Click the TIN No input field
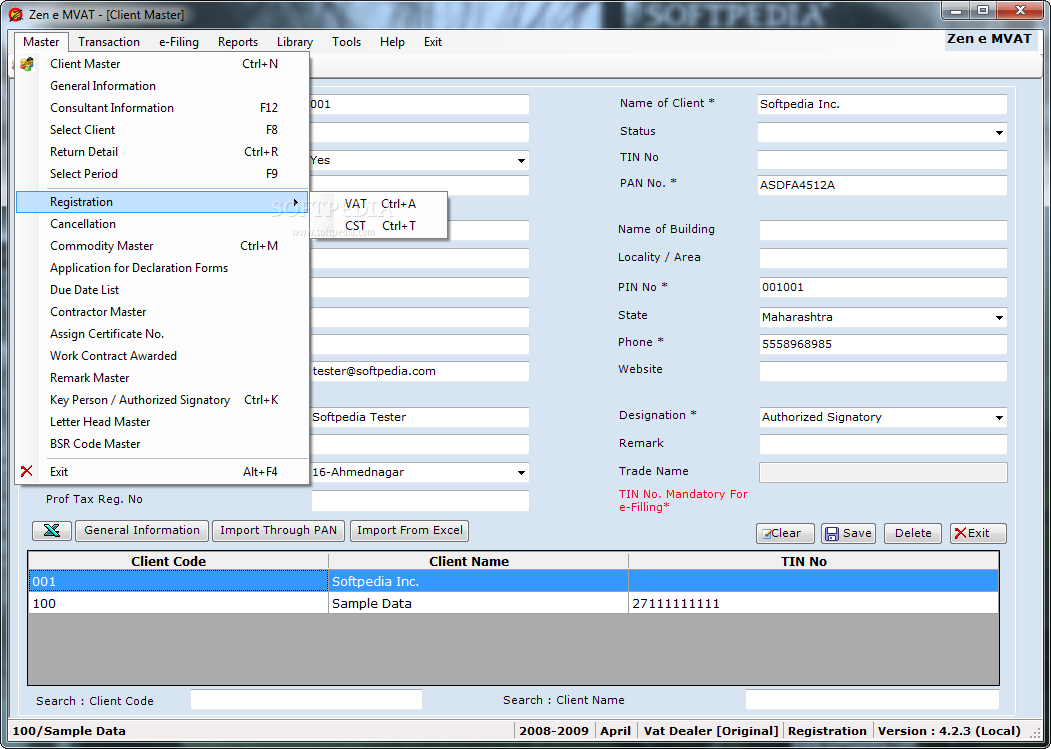 point(882,160)
